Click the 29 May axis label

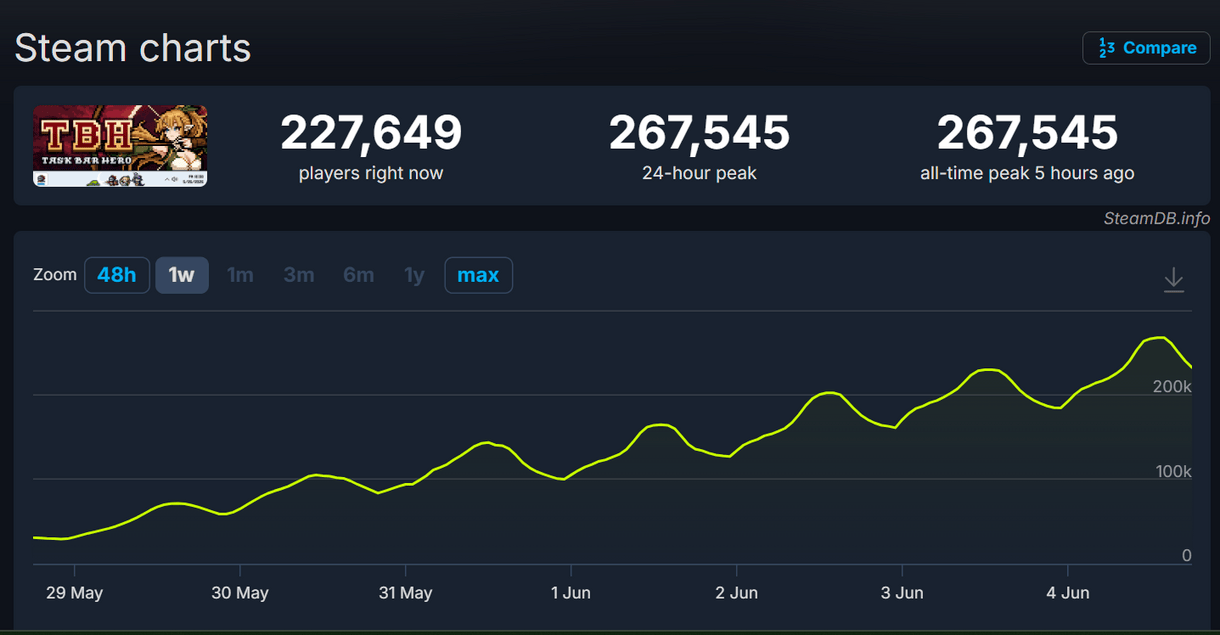coord(74,593)
